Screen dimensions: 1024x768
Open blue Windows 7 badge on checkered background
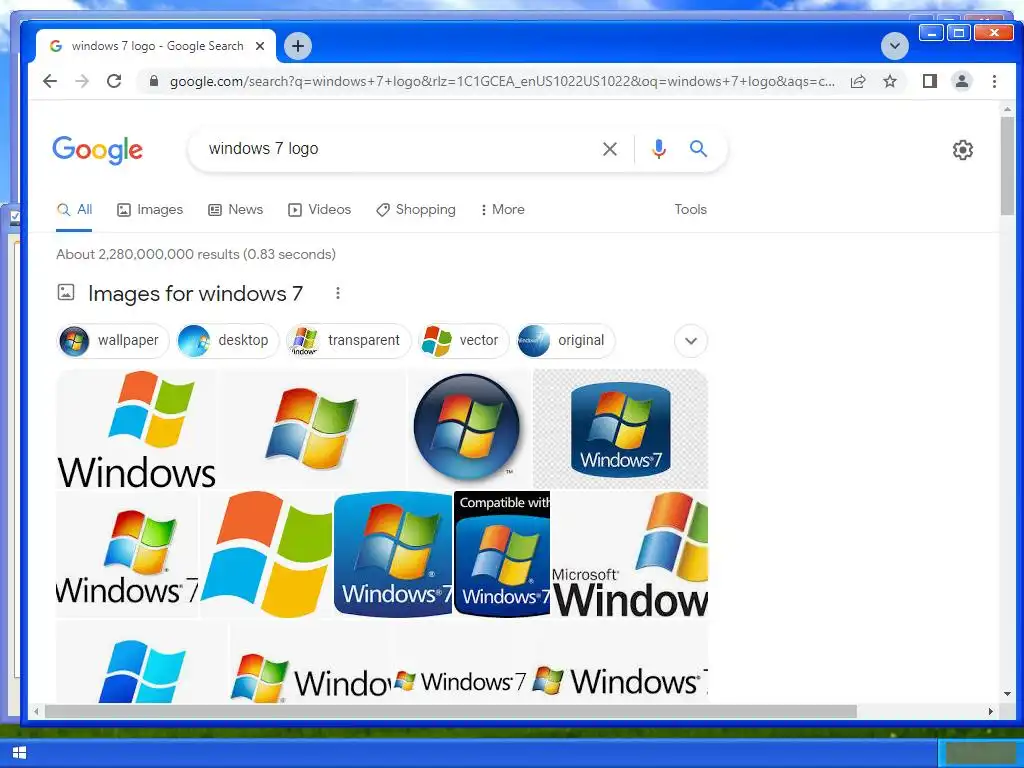point(620,429)
